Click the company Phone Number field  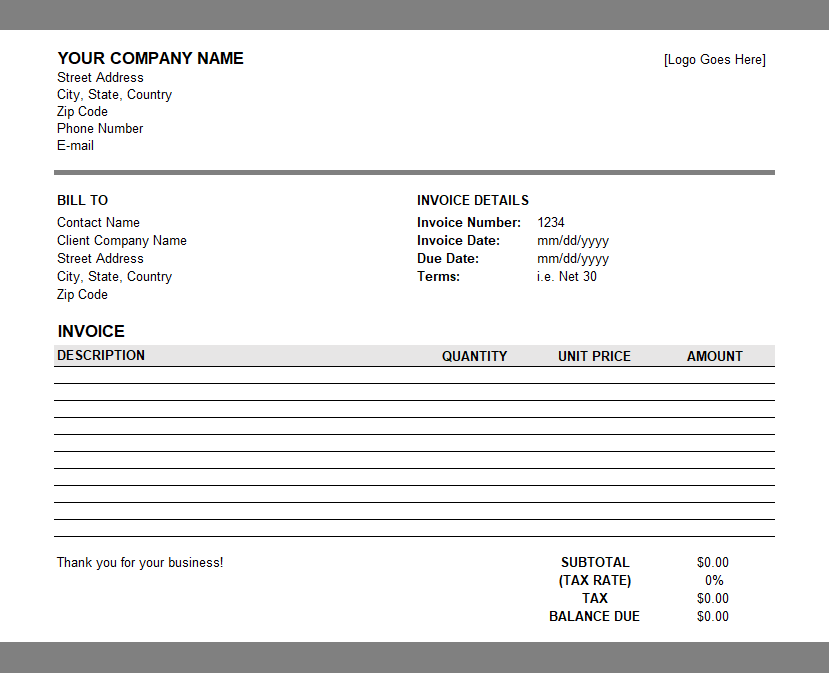click(x=100, y=129)
